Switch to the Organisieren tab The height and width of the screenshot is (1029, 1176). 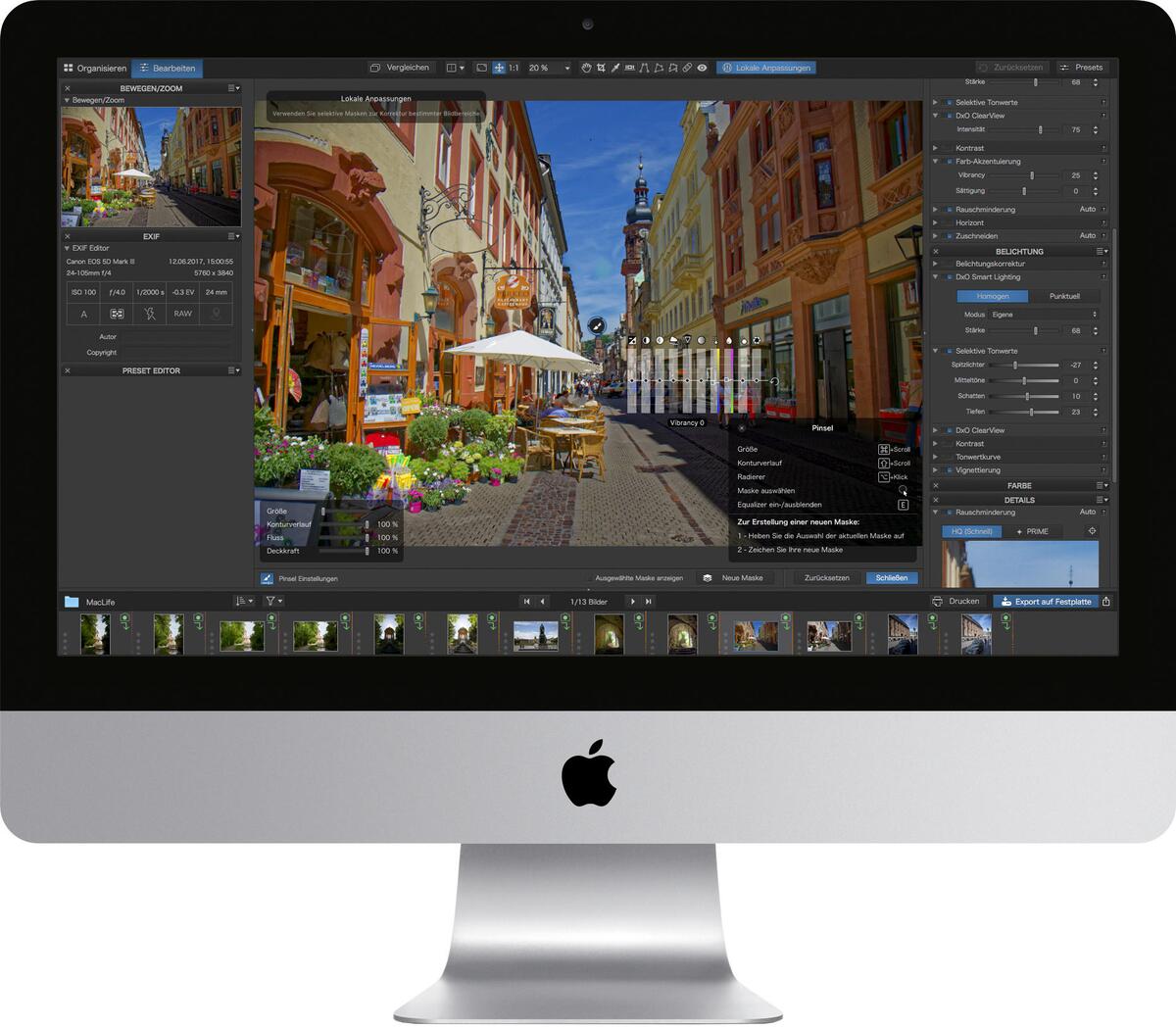96,69
